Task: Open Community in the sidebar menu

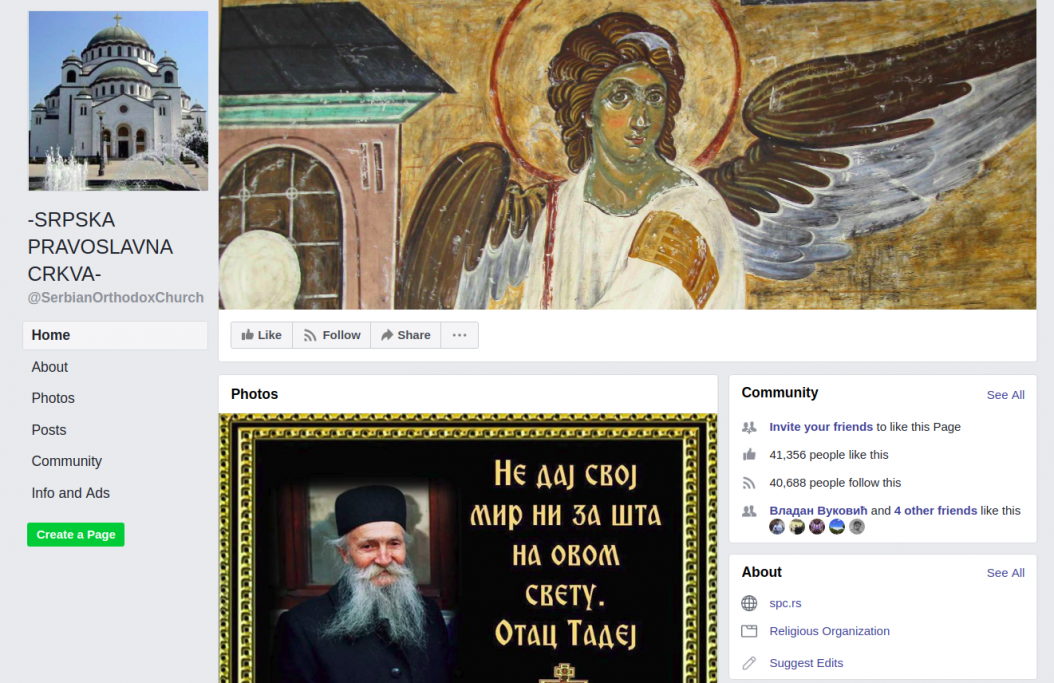Action: (x=67, y=461)
